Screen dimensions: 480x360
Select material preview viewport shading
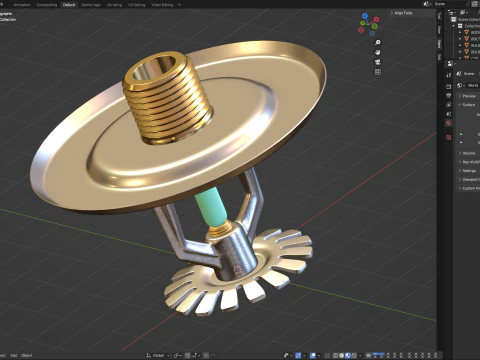pyautogui.click(x=348, y=355)
